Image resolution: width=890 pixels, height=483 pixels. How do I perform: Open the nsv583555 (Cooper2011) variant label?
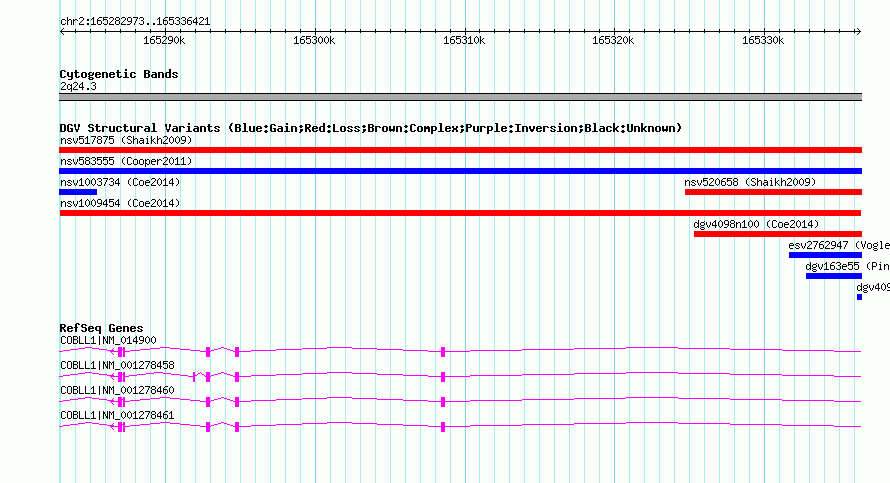(126, 161)
